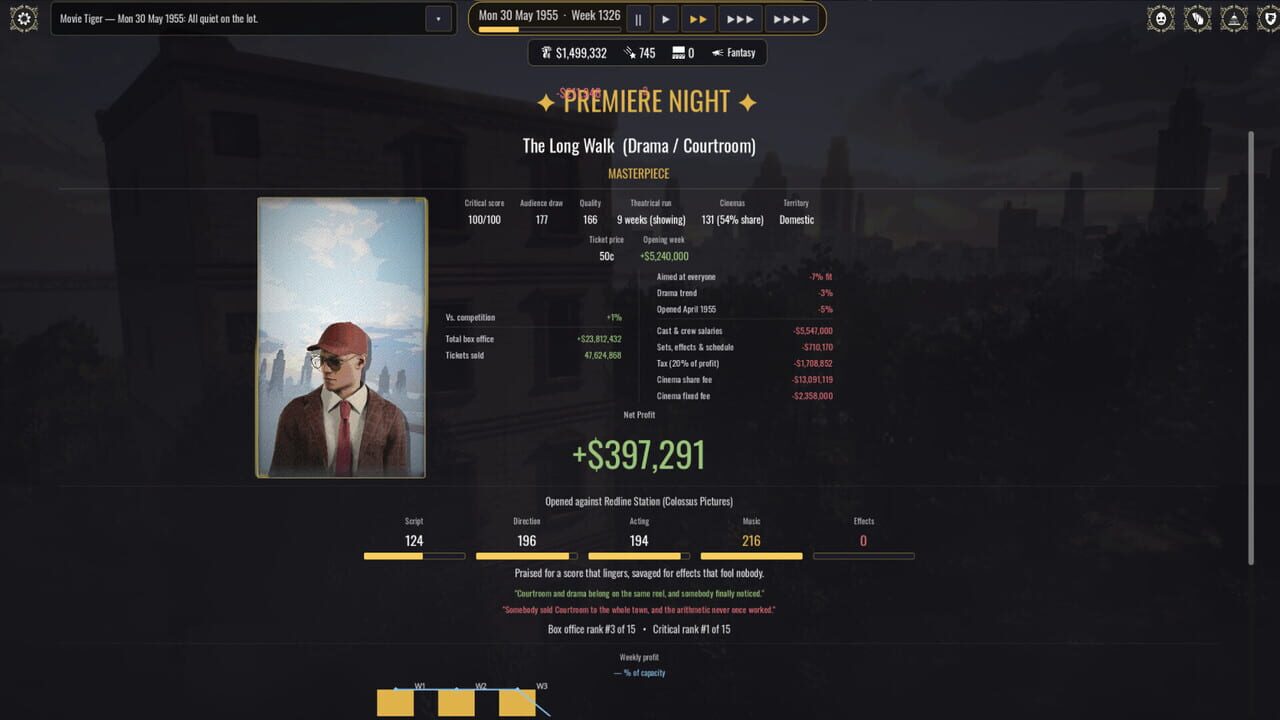Pause the game time
Screen dimensions: 1280x720
tap(638, 19)
